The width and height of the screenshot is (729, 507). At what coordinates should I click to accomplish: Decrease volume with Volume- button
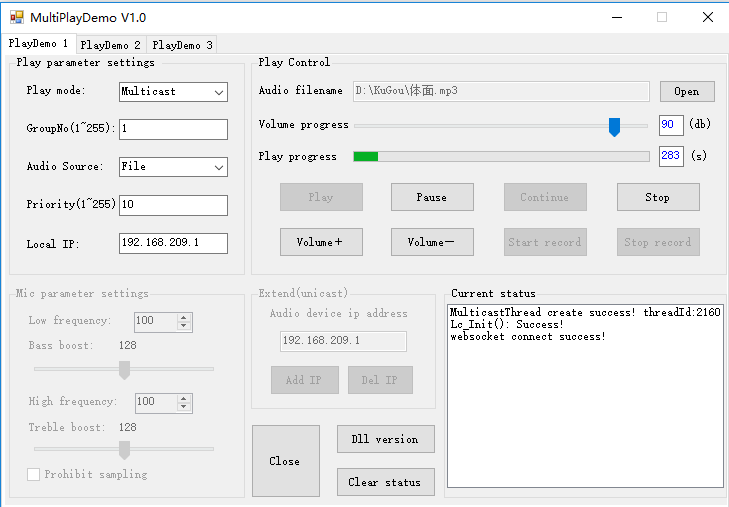tap(432, 242)
